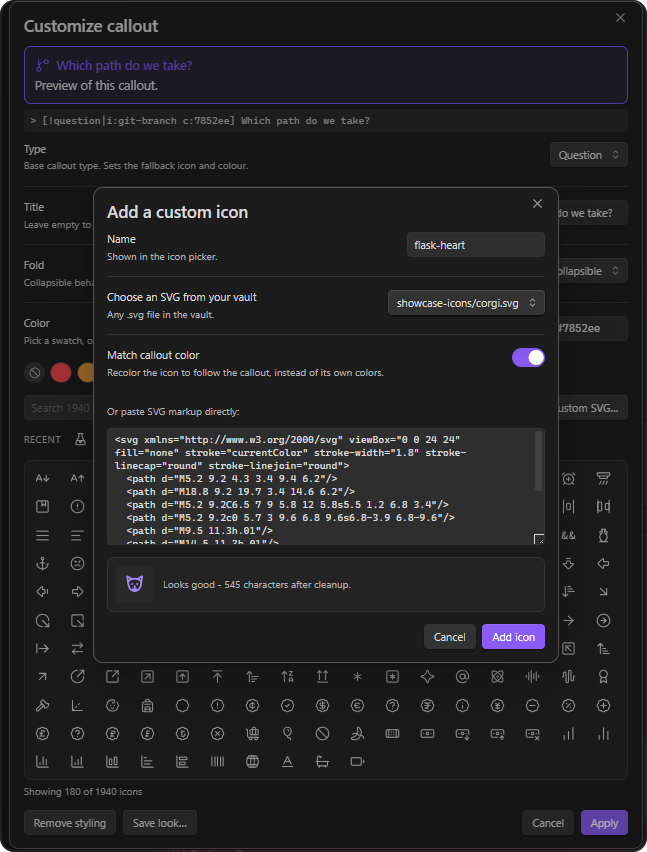The image size is (647, 852).
Task: Toggle the Match callout color switch
Action: point(528,358)
